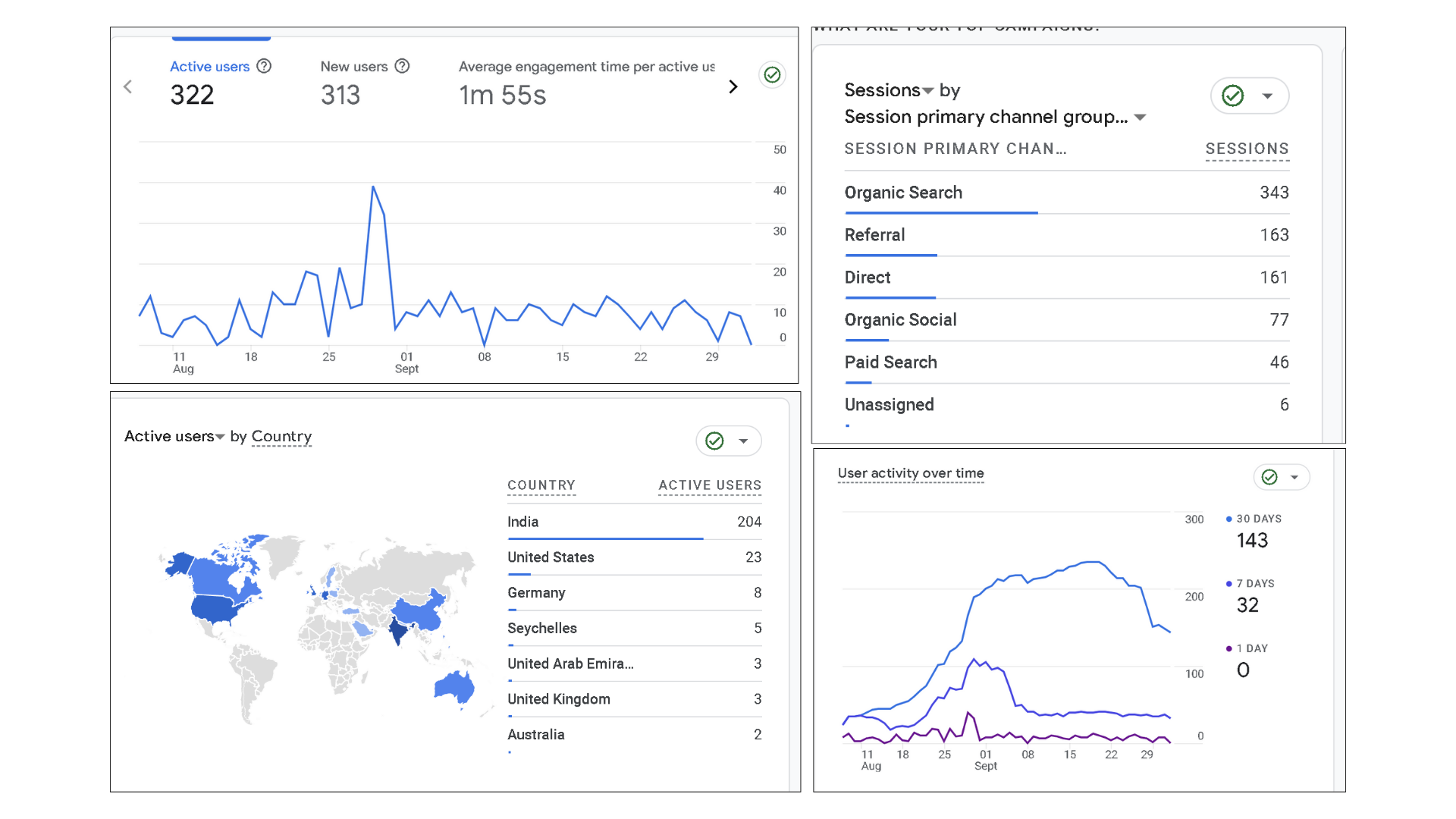Go to previous metrics with left chevron

click(x=127, y=86)
